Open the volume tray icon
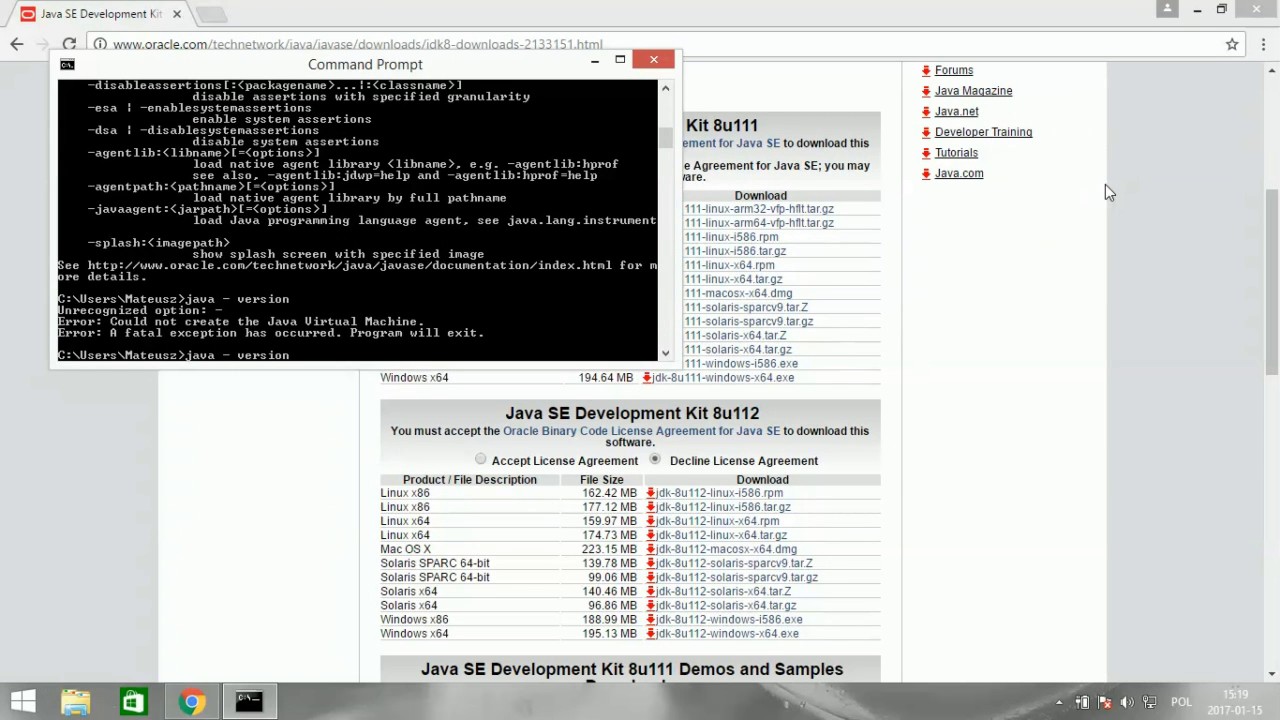This screenshot has height=720, width=1280. click(1128, 702)
